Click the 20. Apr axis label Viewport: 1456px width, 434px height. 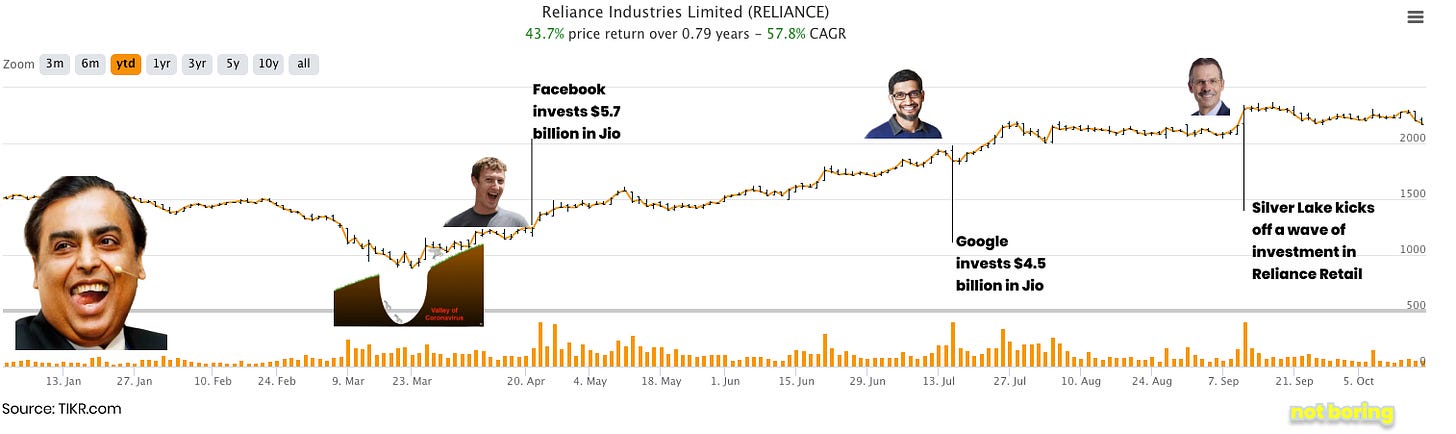click(525, 381)
